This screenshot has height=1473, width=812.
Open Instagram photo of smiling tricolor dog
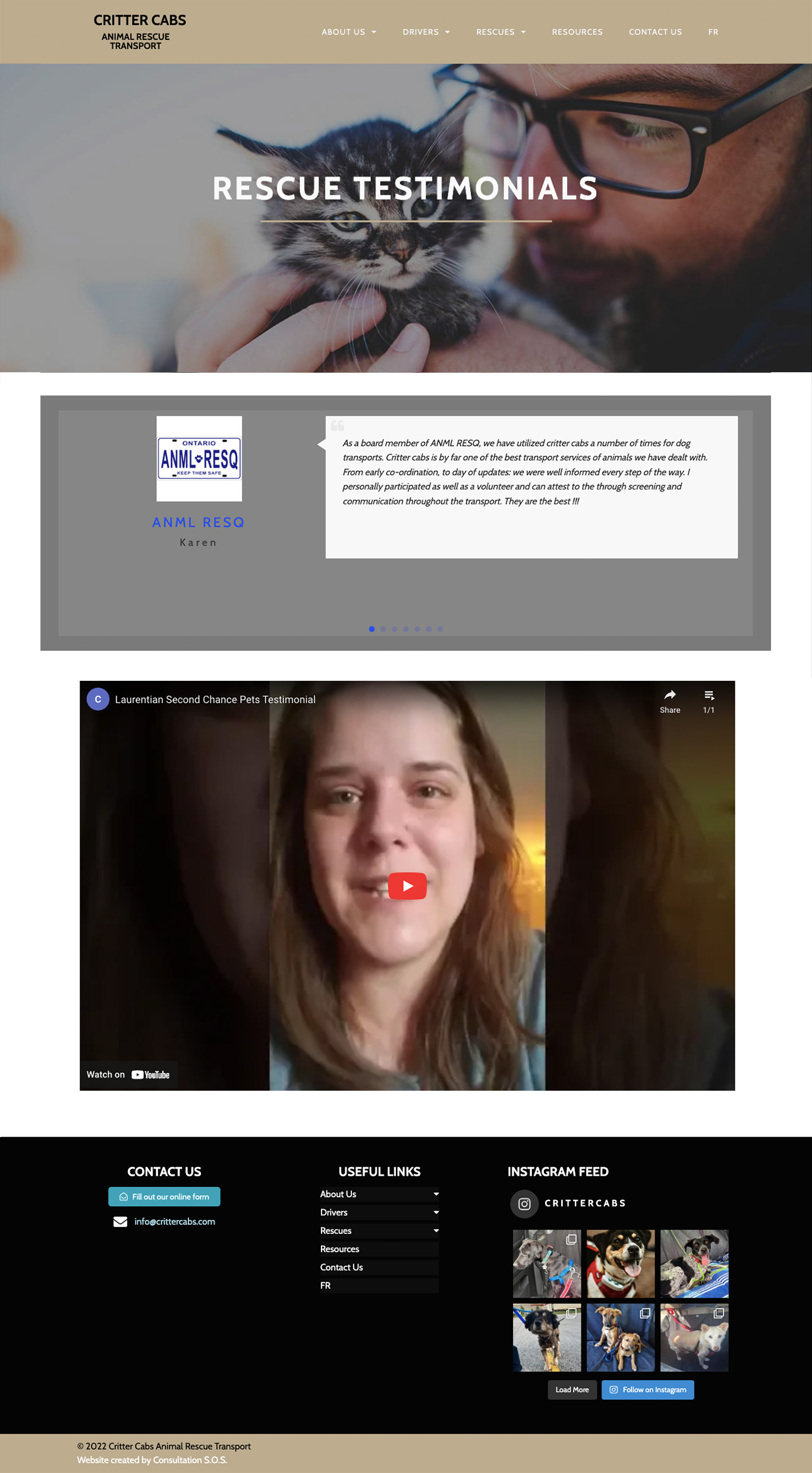coord(621,1264)
